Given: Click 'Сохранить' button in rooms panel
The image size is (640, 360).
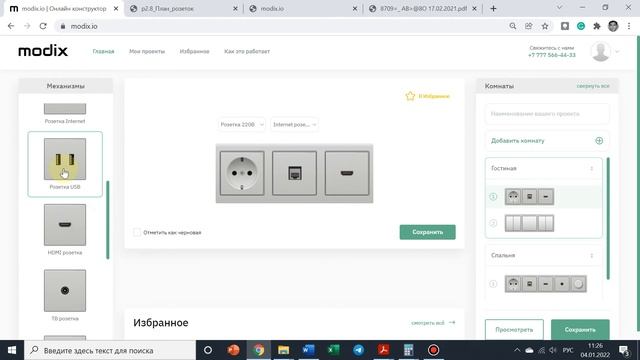Looking at the screenshot, I should [580, 329].
